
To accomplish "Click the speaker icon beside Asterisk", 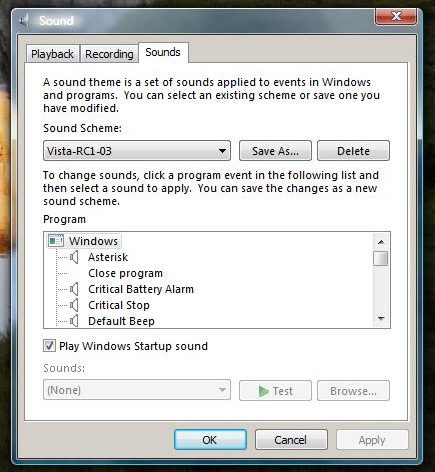I will coord(74,257).
